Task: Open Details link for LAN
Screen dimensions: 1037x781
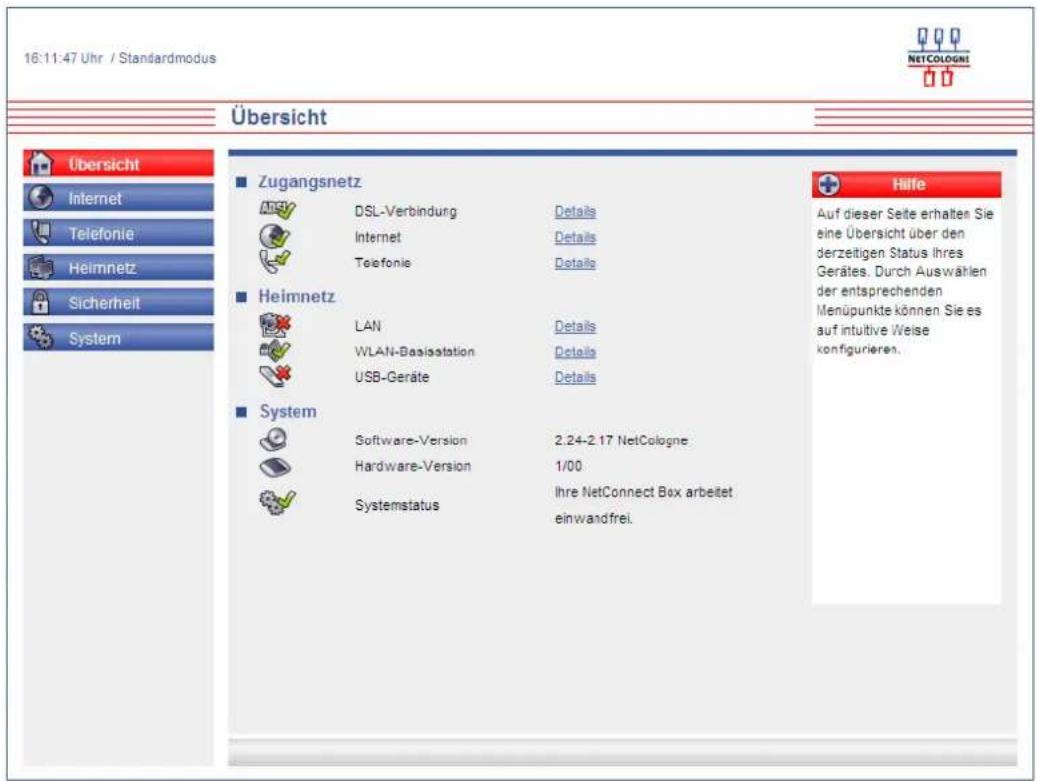Action: (575, 327)
